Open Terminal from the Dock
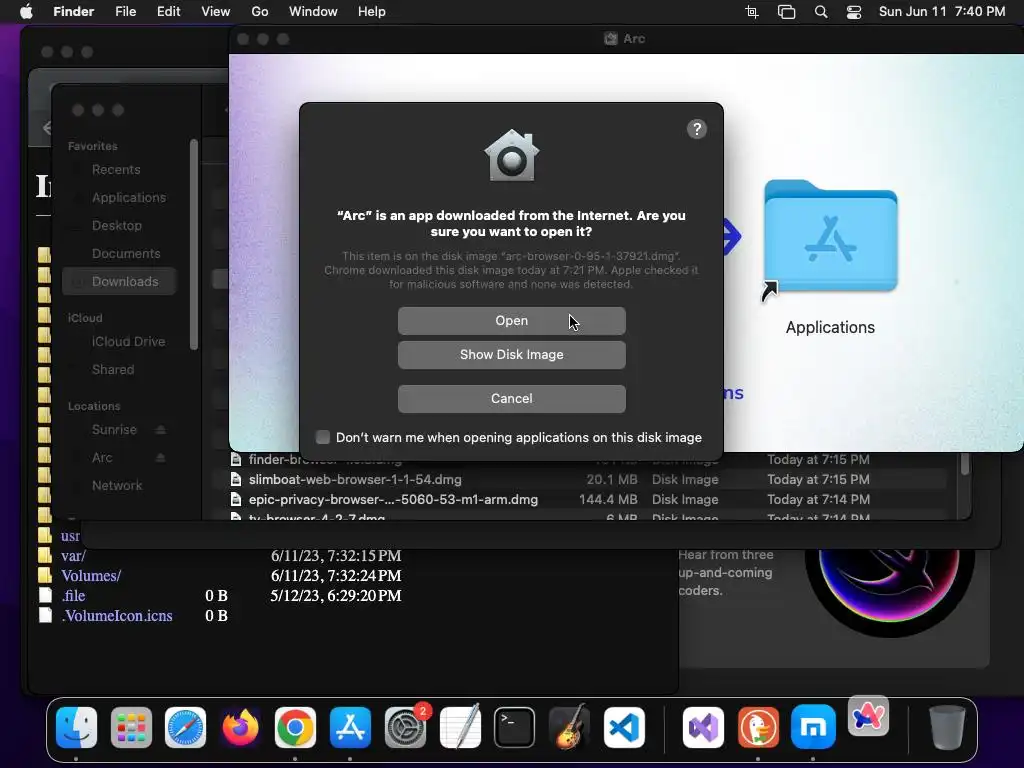 (x=515, y=727)
